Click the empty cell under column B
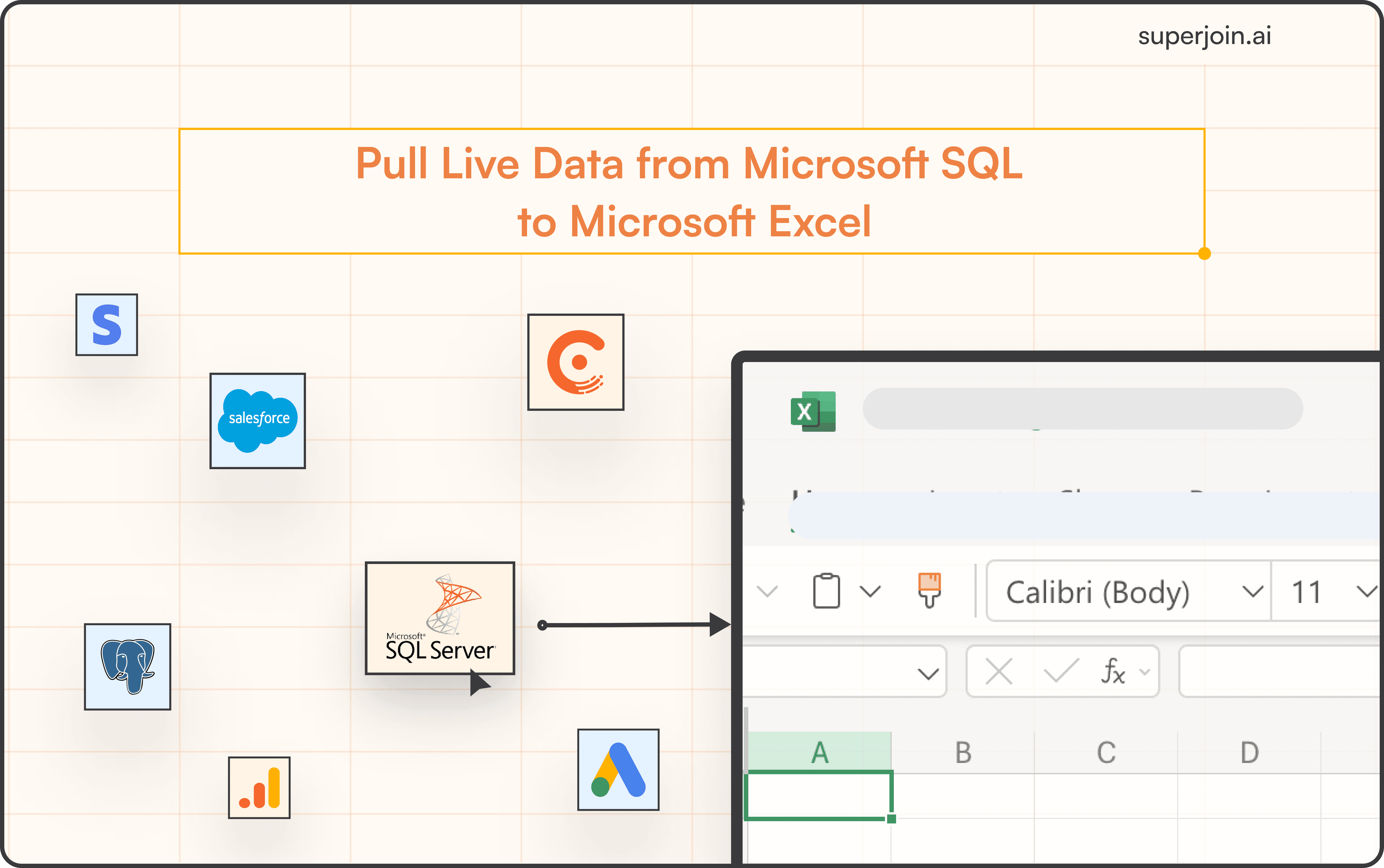The height and width of the screenshot is (868, 1384). (x=963, y=796)
